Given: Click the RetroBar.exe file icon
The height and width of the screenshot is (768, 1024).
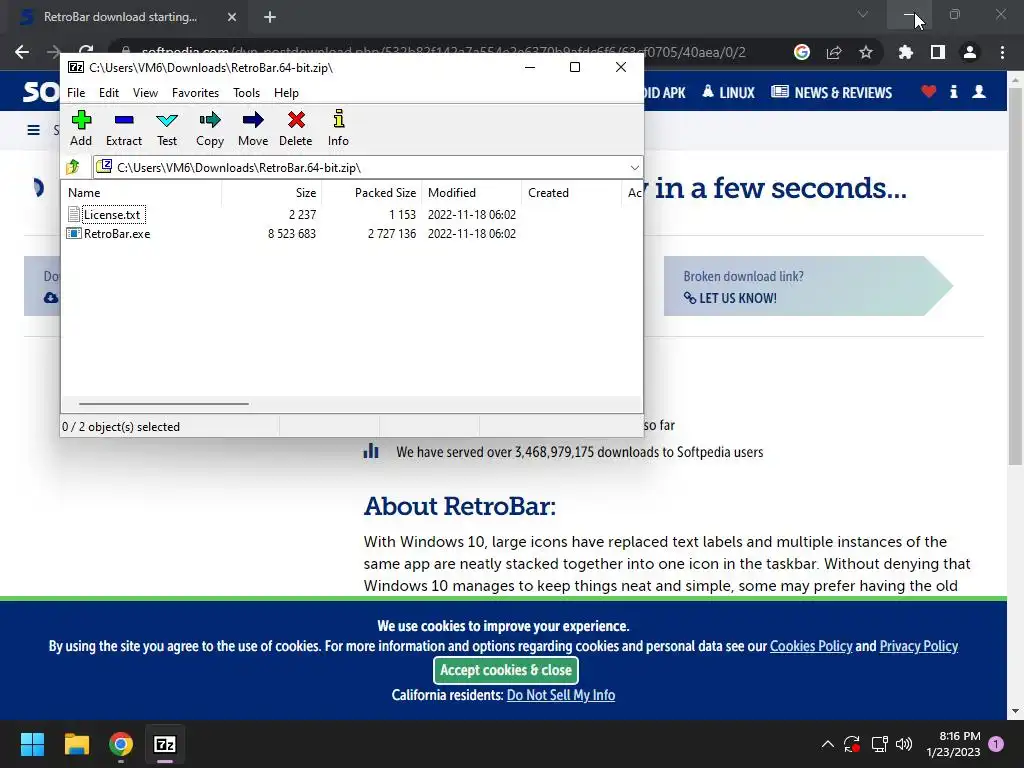Looking at the screenshot, I should [74, 233].
